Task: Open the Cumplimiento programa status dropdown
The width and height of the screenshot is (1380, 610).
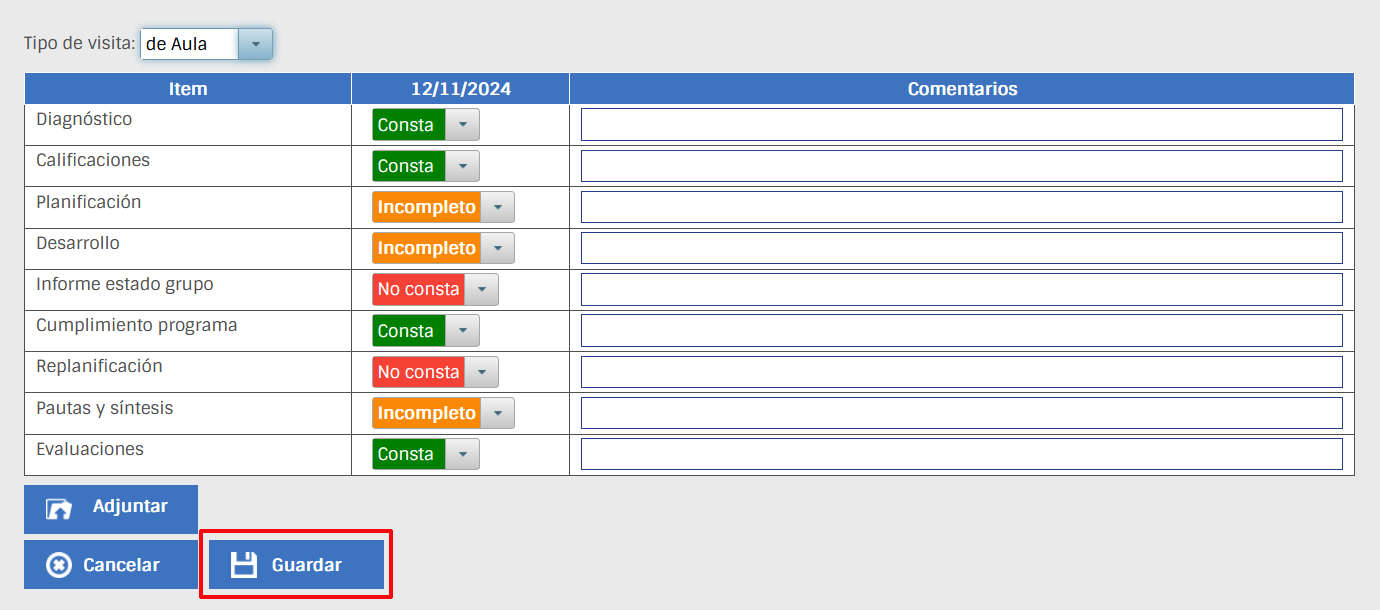Action: tap(462, 331)
